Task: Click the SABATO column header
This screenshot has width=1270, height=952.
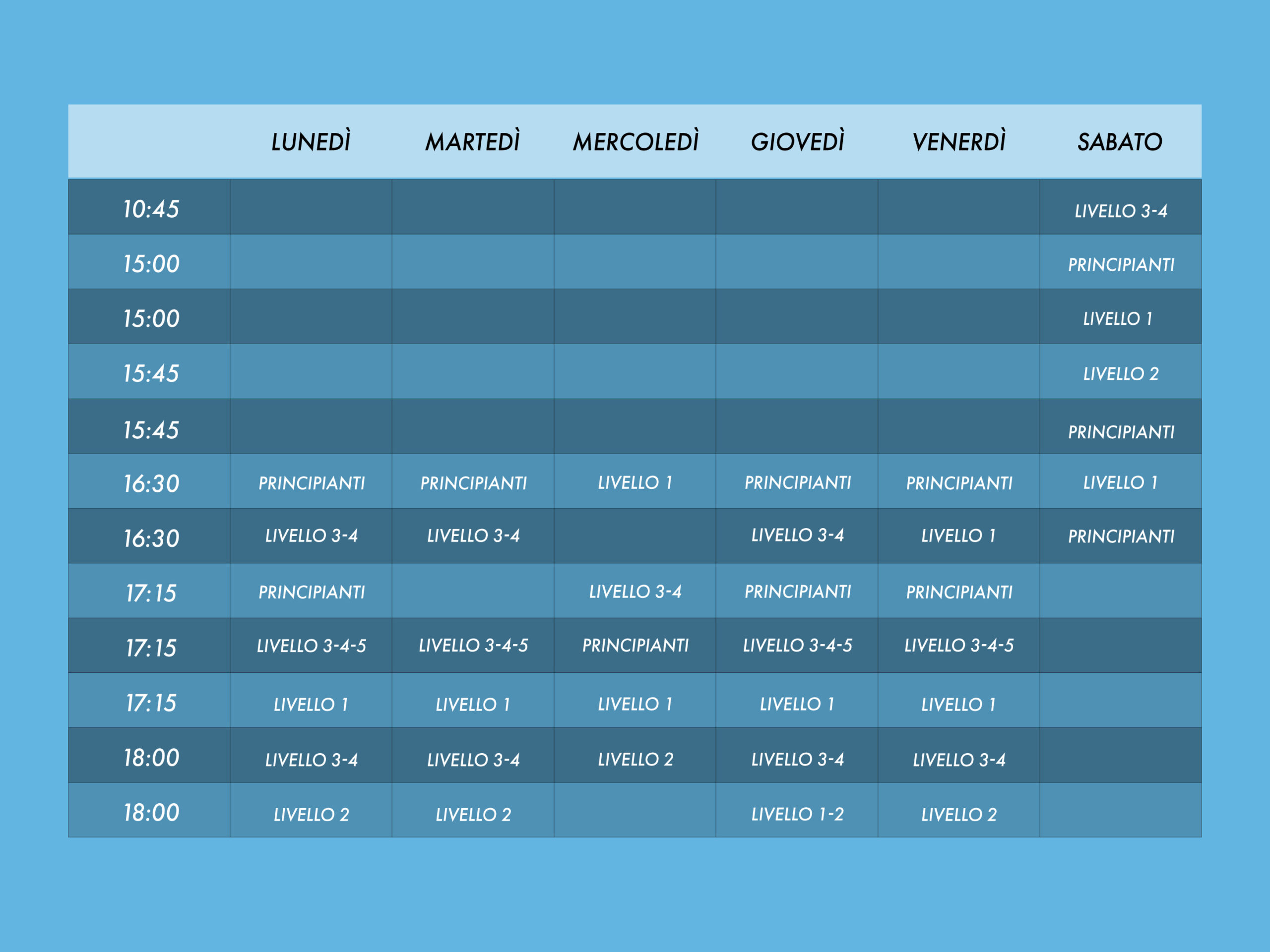Action: click(1120, 142)
